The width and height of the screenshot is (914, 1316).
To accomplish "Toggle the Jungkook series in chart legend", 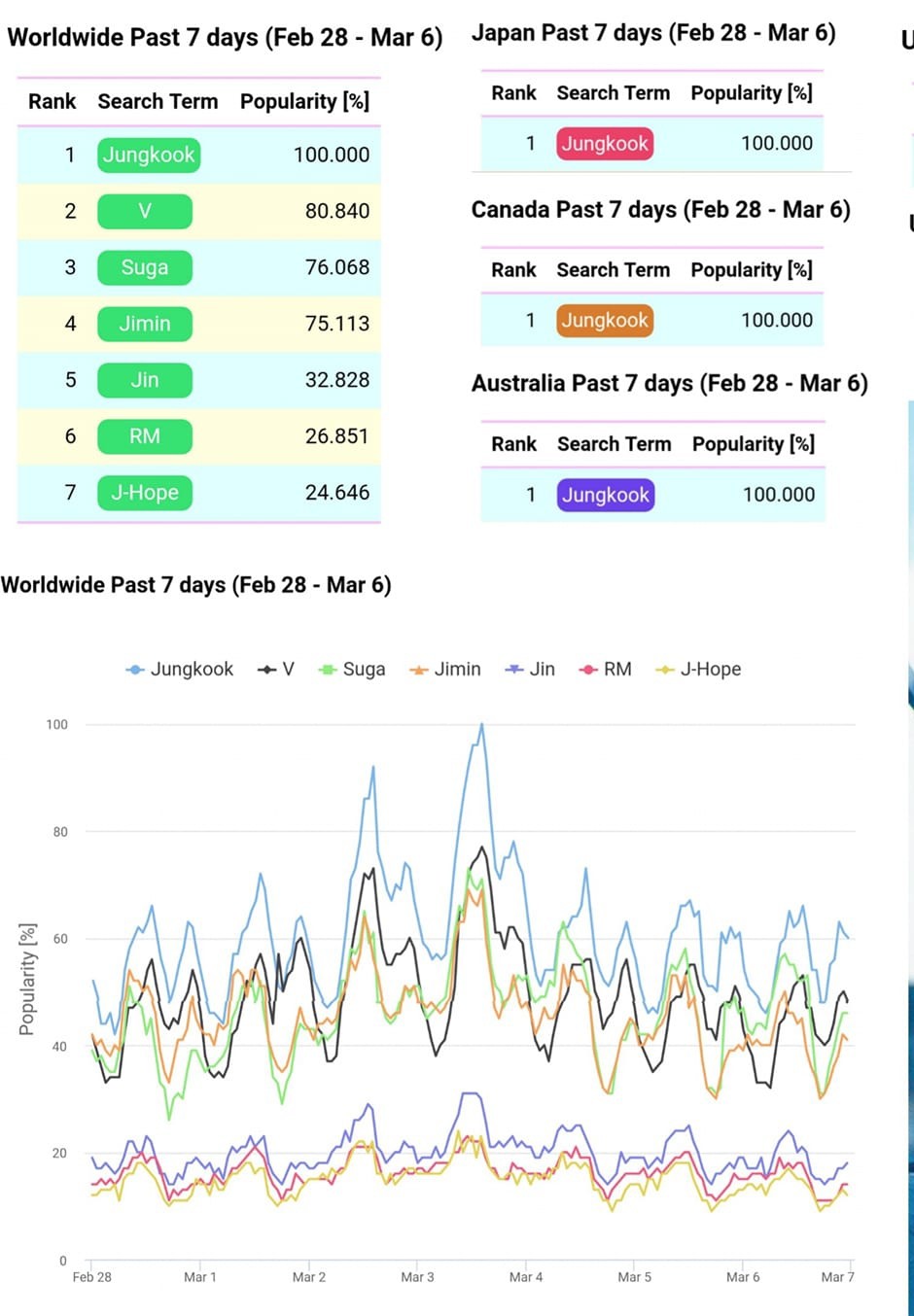I will [x=181, y=669].
